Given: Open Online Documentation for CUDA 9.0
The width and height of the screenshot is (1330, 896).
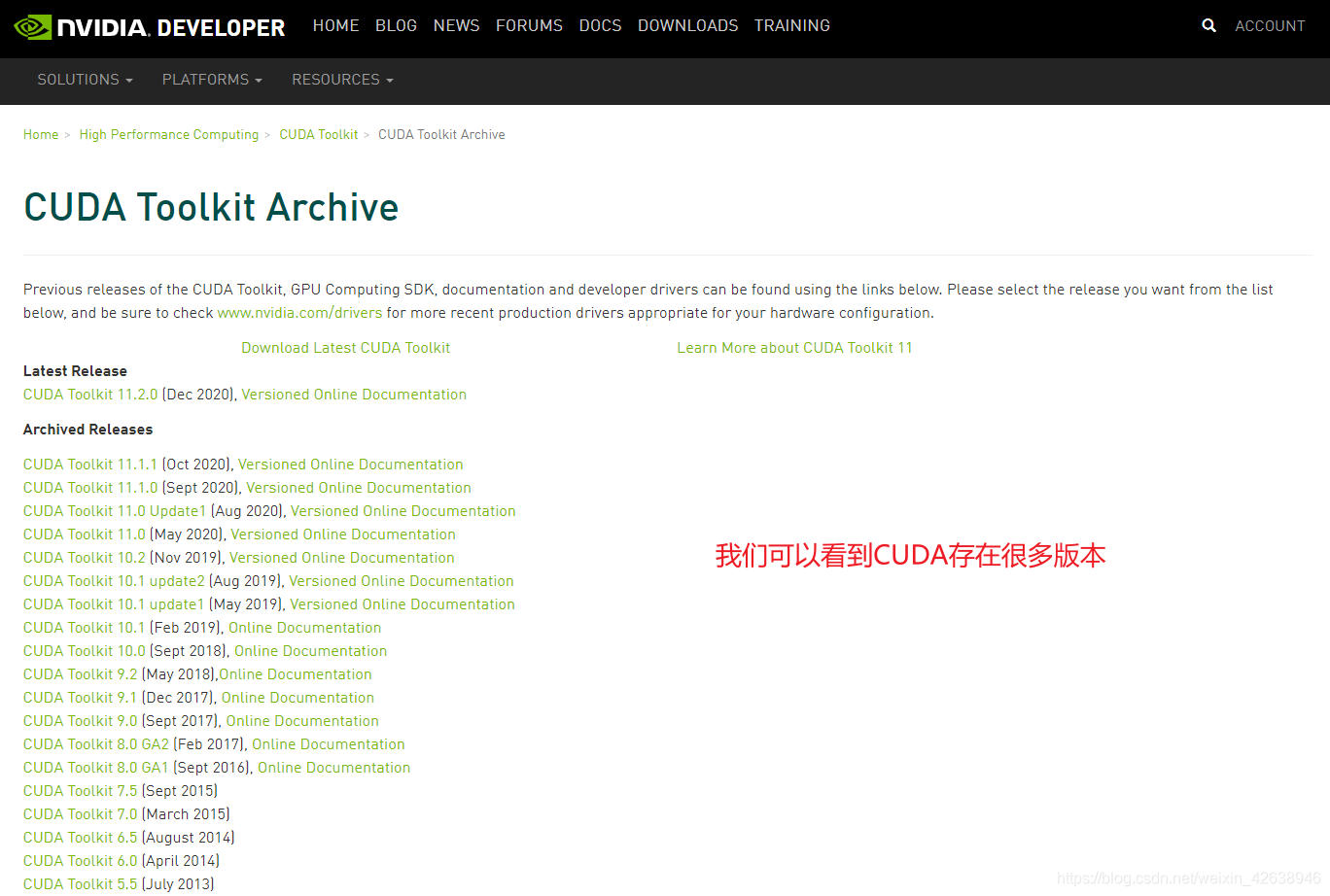Looking at the screenshot, I should 302,721.
